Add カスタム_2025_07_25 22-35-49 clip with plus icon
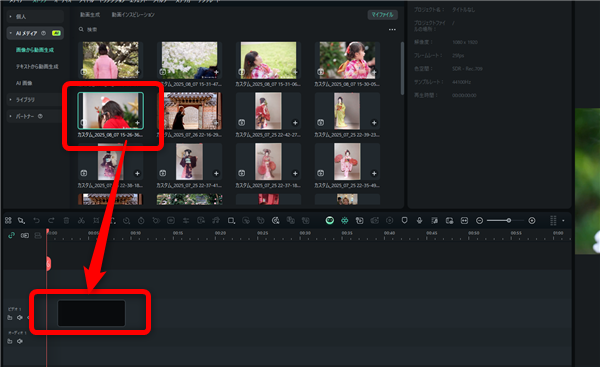Screen dimensions: 600x367 pyautogui.click(x=374, y=173)
